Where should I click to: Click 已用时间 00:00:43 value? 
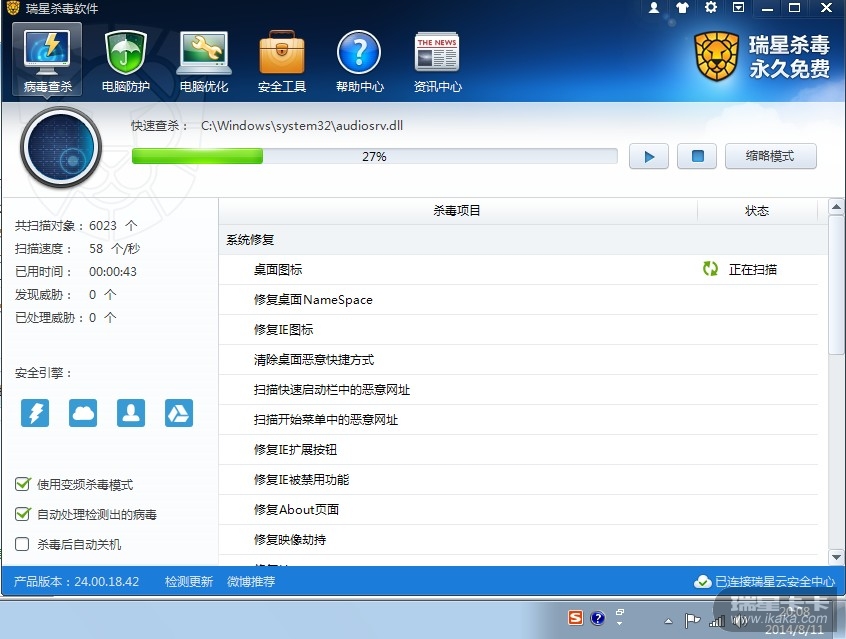[x=113, y=271]
